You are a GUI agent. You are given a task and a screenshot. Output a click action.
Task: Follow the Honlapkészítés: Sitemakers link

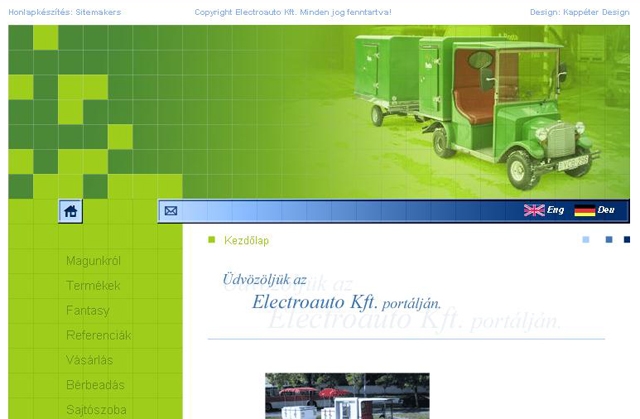(64, 12)
